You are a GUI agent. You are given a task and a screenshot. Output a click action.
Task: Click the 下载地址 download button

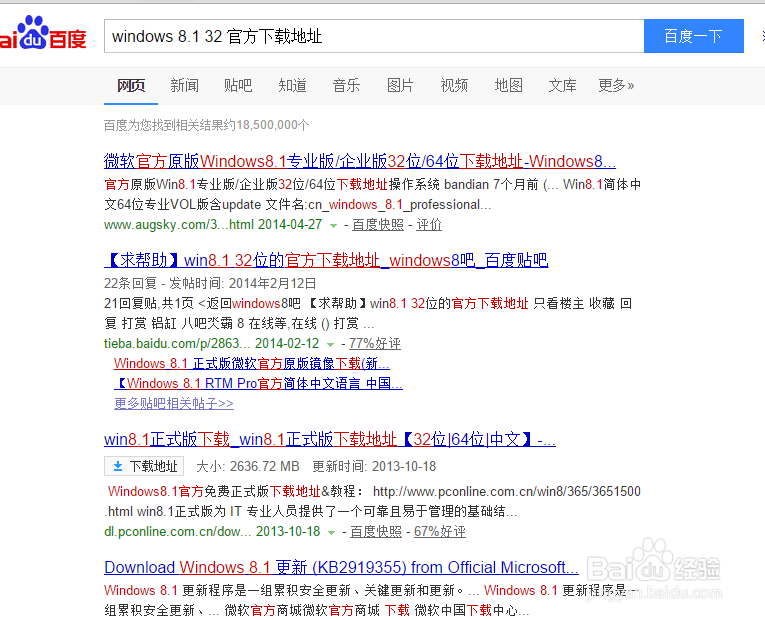[144, 466]
